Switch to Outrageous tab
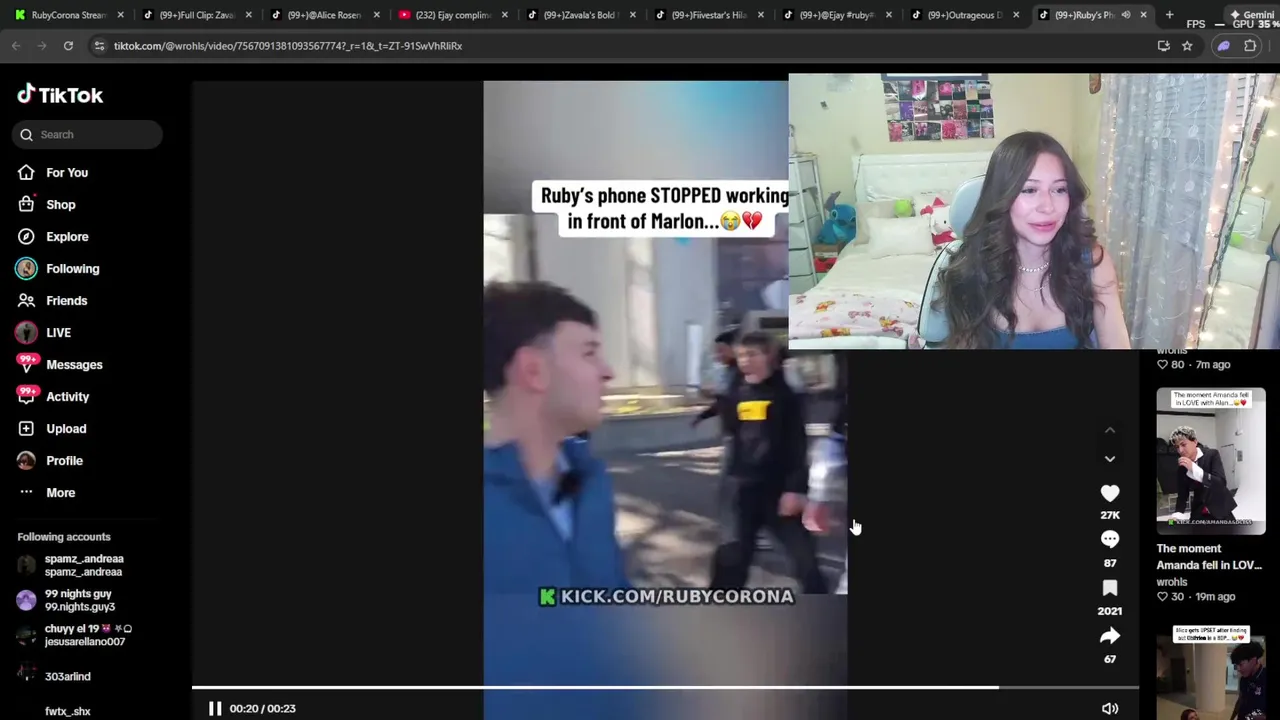This screenshot has height=720, width=1280. (964, 15)
